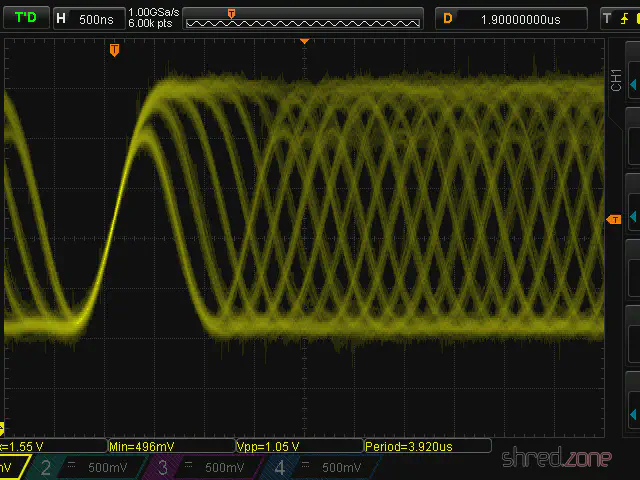The width and height of the screenshot is (640, 480).
Task: Select the orange T trigger position marker above the grid
Action: click(x=114, y=49)
